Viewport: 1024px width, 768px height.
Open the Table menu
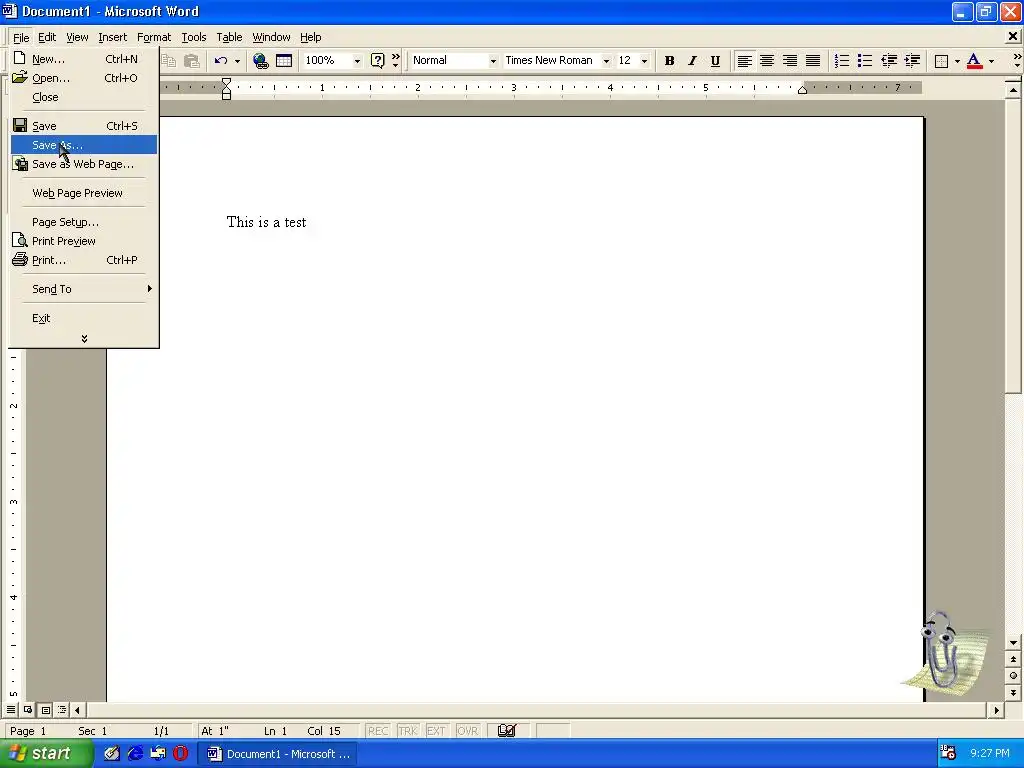[x=229, y=37]
